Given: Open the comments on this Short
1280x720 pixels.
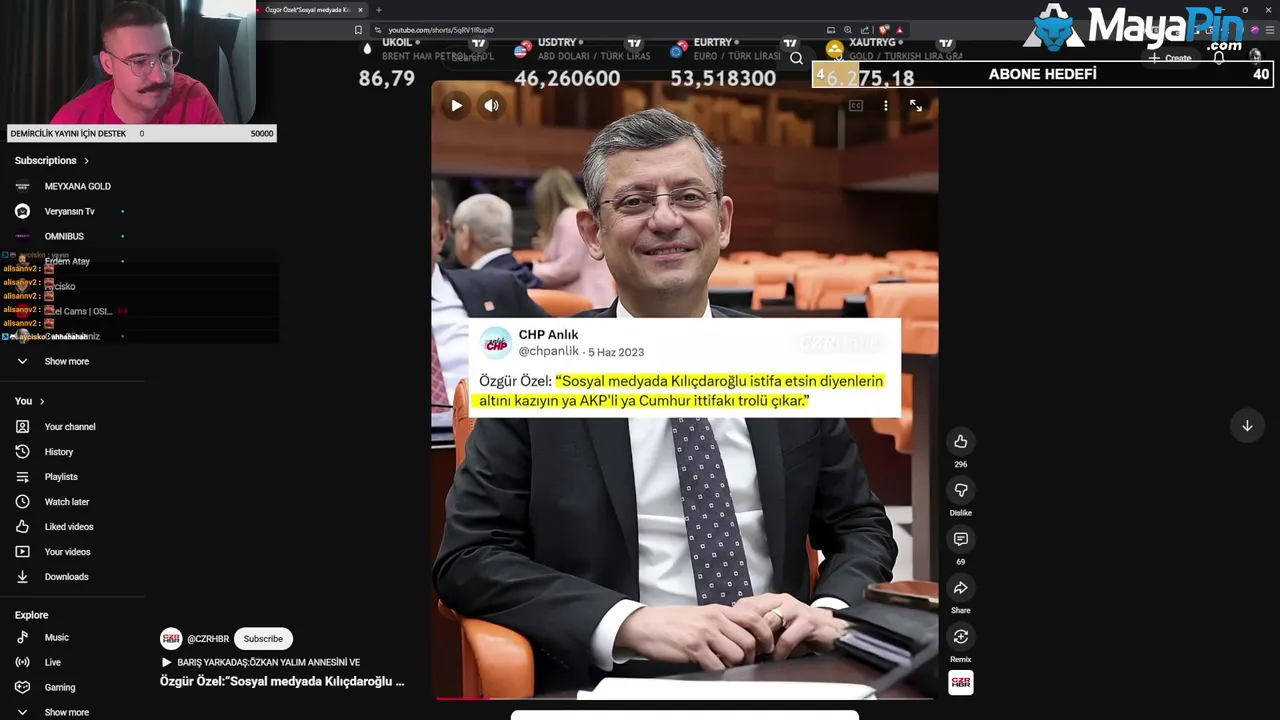Looking at the screenshot, I should pyautogui.click(x=961, y=539).
